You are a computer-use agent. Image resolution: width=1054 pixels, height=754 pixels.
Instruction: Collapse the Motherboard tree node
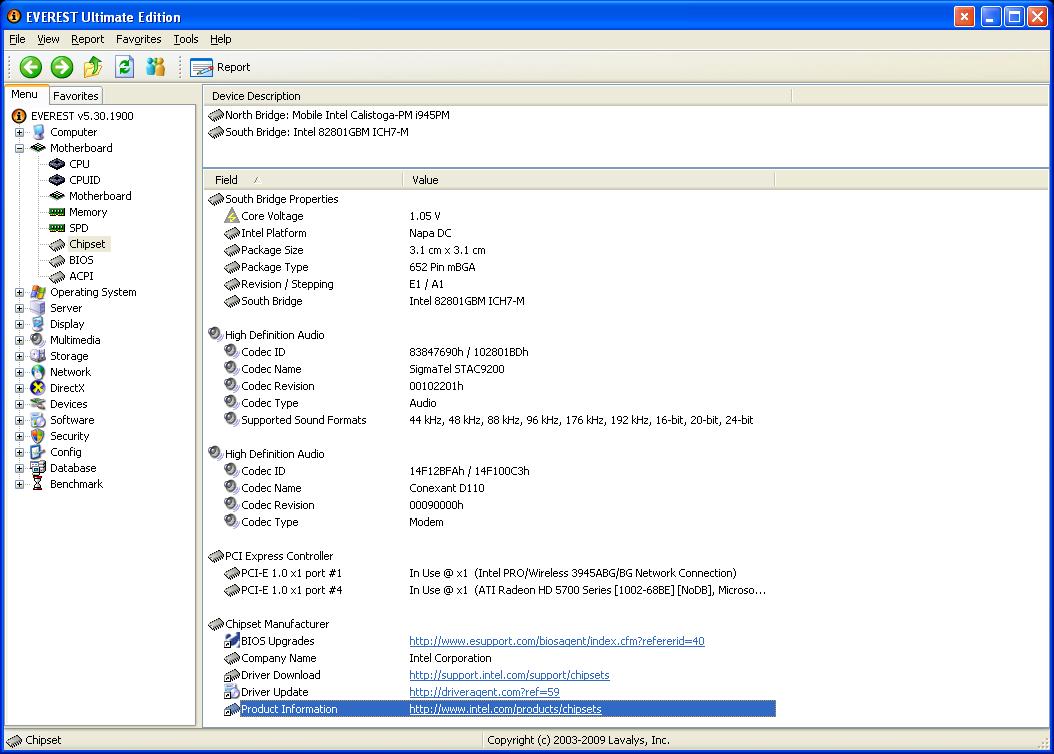(19, 149)
